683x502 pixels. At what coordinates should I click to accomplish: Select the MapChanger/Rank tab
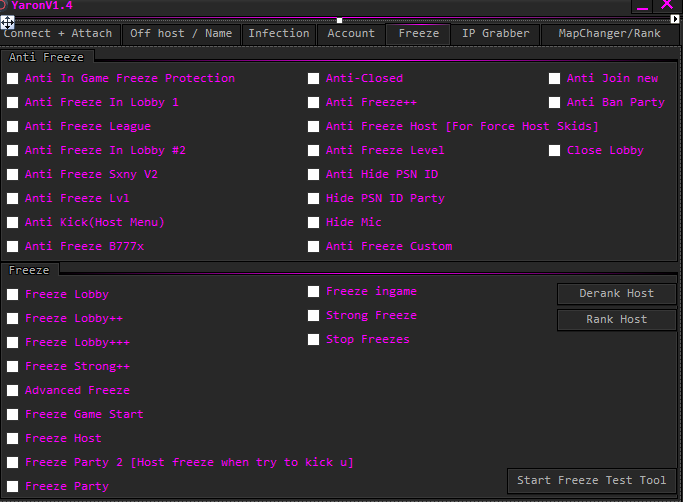coord(609,34)
